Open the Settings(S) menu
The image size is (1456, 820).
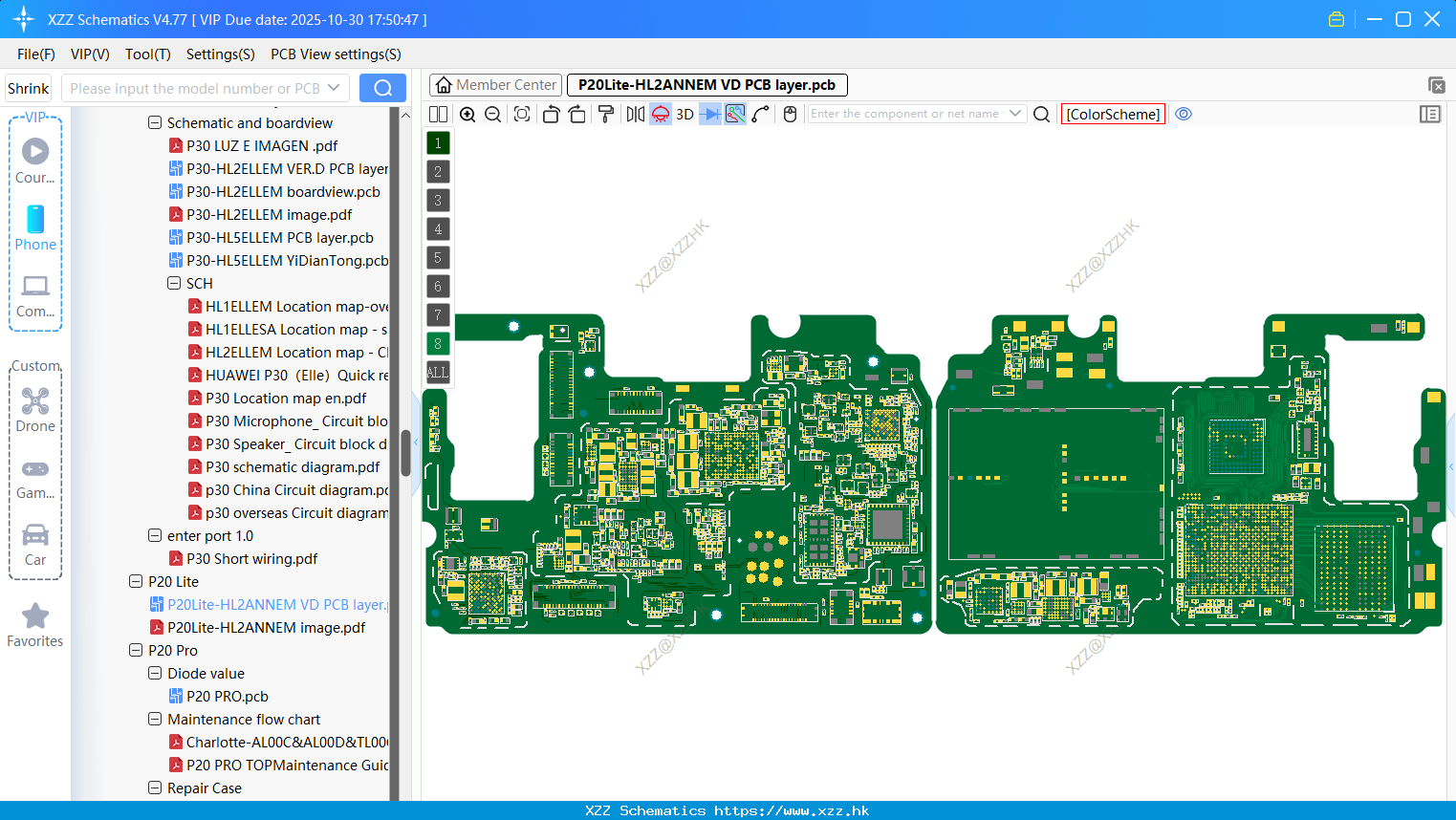(x=221, y=54)
